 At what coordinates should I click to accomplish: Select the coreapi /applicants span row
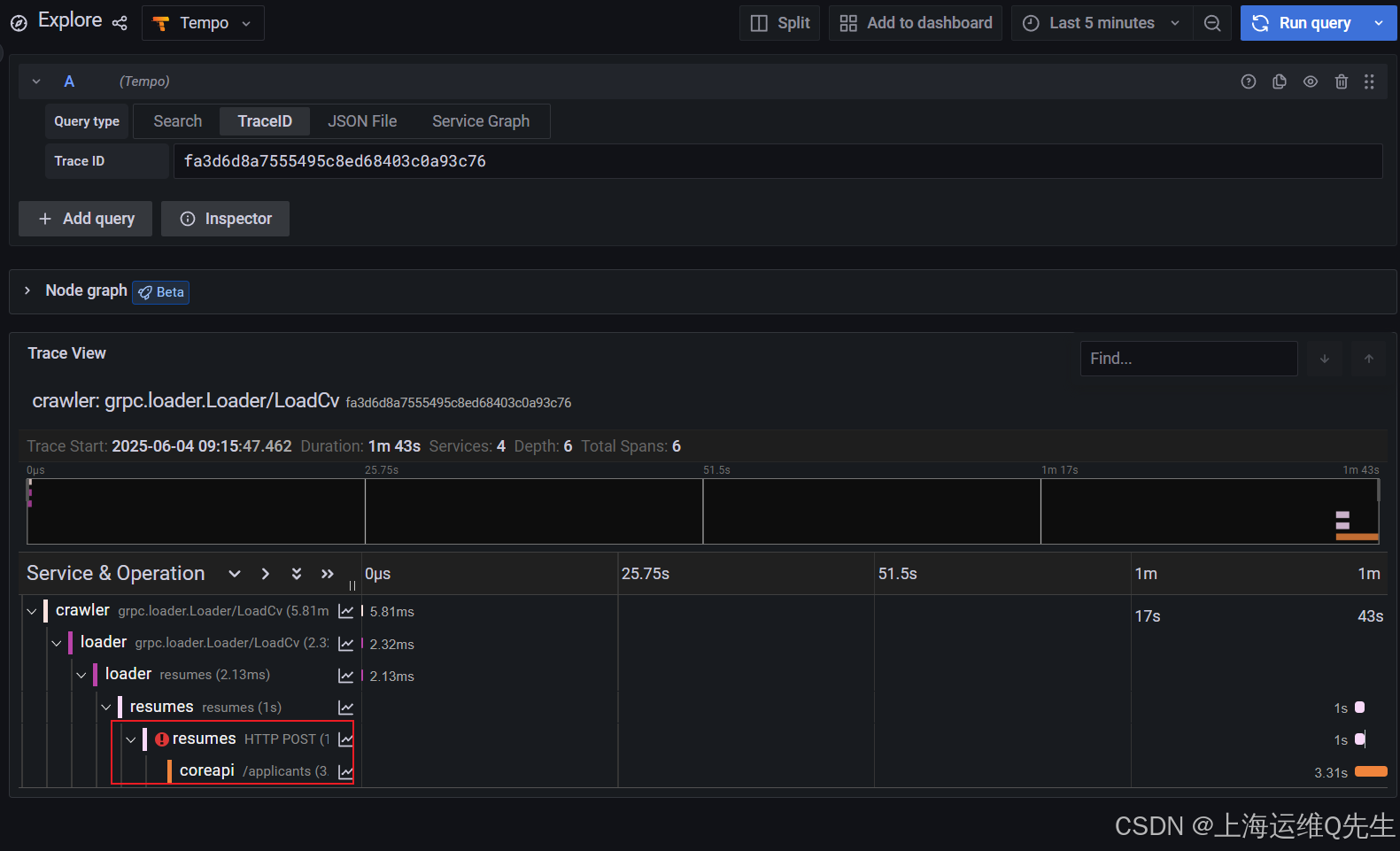pyautogui.click(x=252, y=771)
